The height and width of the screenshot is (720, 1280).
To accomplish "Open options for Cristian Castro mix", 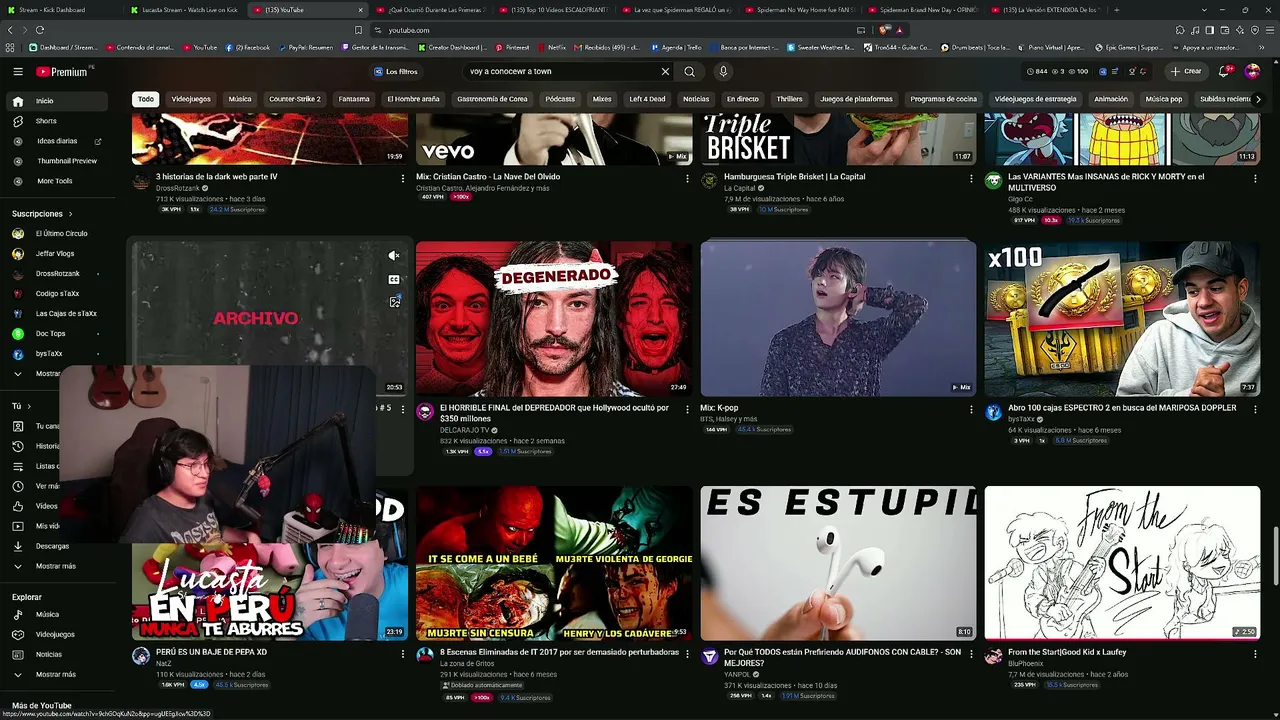I will coord(687,178).
